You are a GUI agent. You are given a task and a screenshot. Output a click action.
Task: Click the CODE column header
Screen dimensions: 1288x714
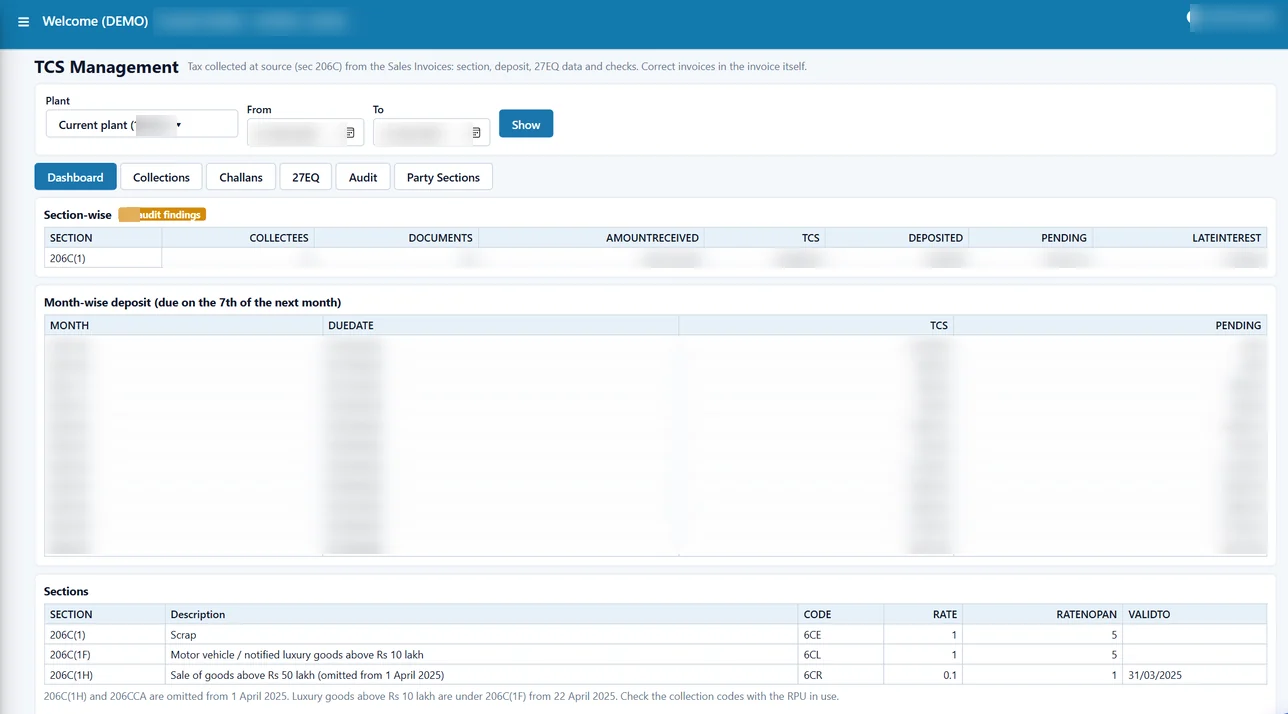pos(841,614)
